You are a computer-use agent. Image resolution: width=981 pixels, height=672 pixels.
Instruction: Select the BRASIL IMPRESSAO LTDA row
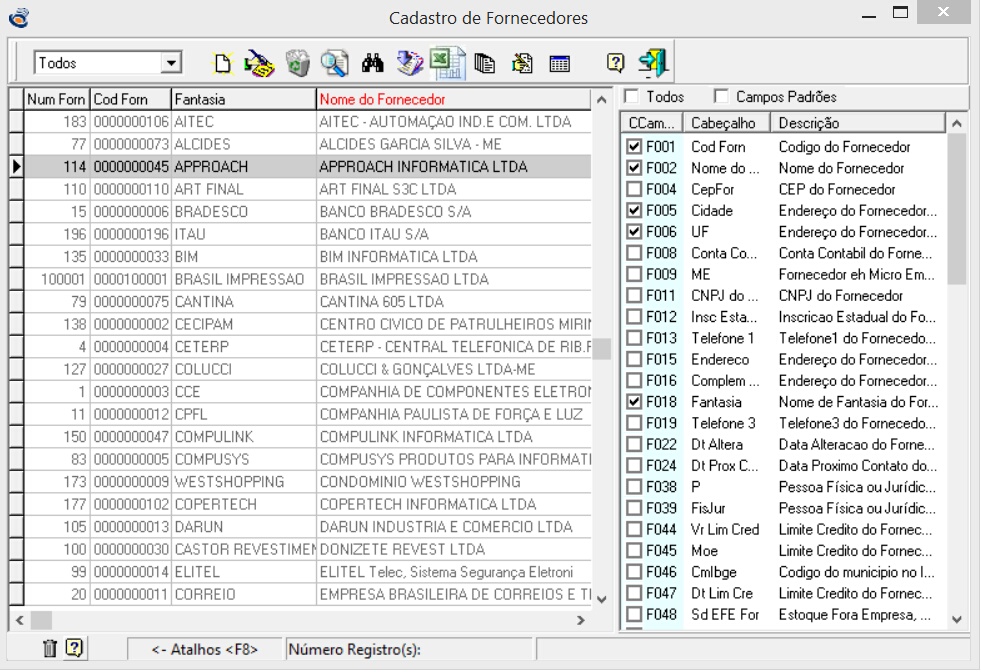click(x=300, y=279)
